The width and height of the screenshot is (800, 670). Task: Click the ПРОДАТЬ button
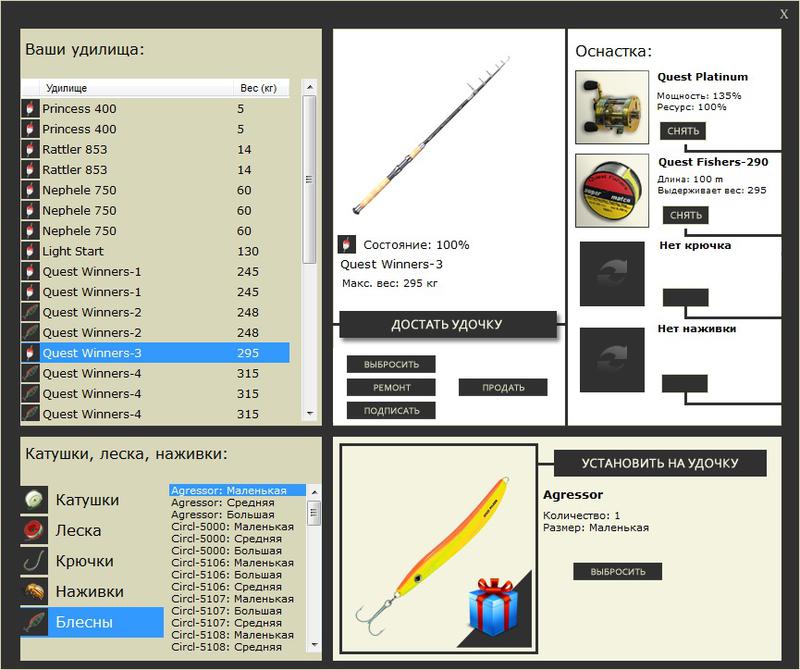click(x=503, y=387)
